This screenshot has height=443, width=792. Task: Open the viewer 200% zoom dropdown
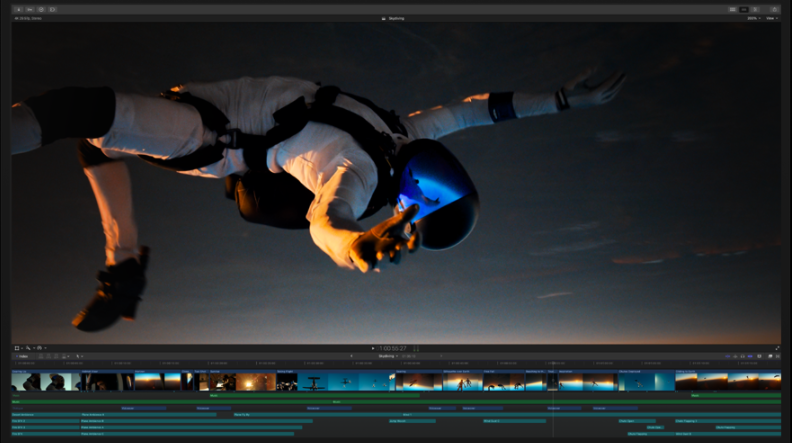pos(752,18)
